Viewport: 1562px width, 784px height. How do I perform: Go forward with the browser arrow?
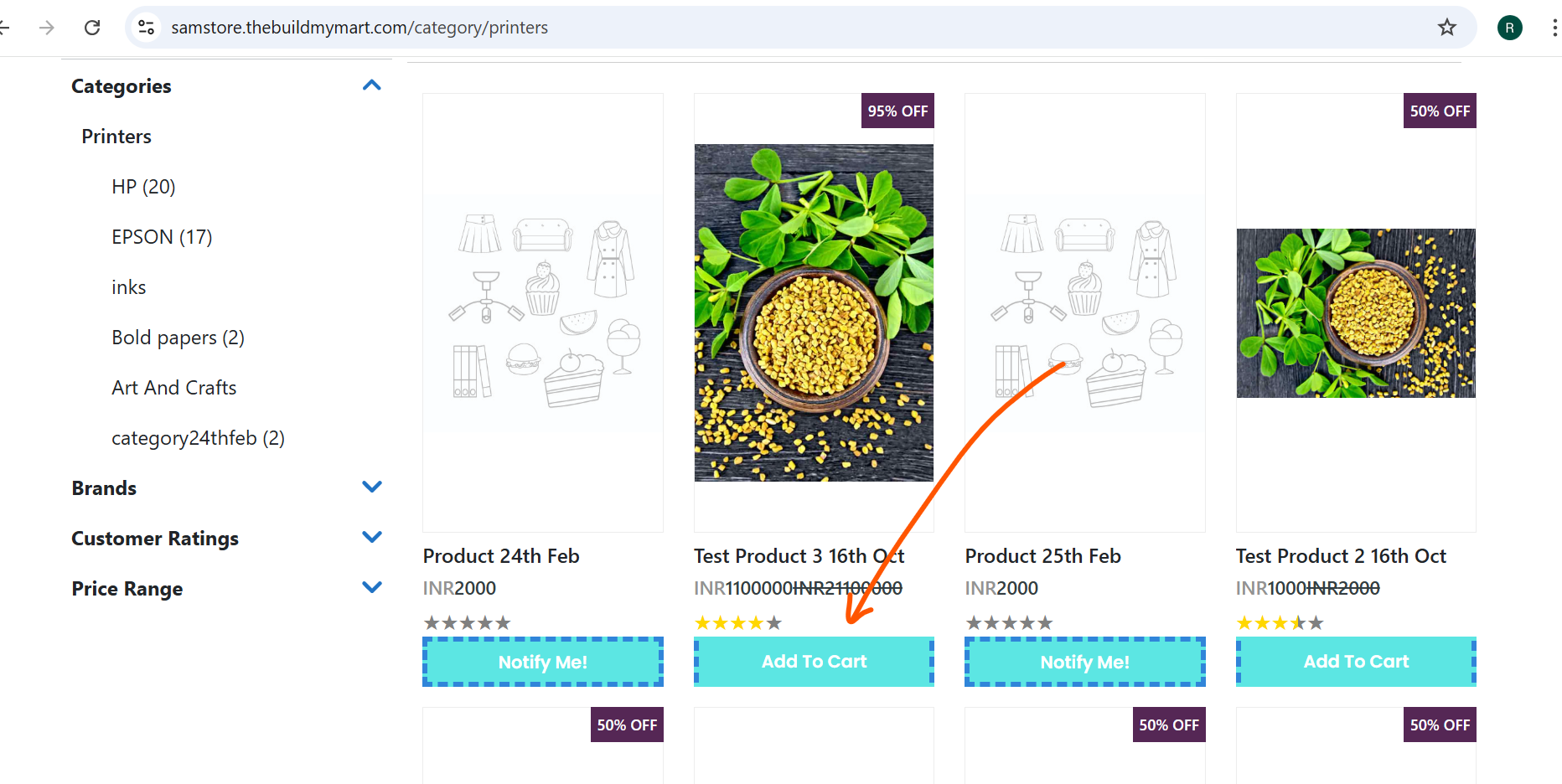[x=47, y=28]
